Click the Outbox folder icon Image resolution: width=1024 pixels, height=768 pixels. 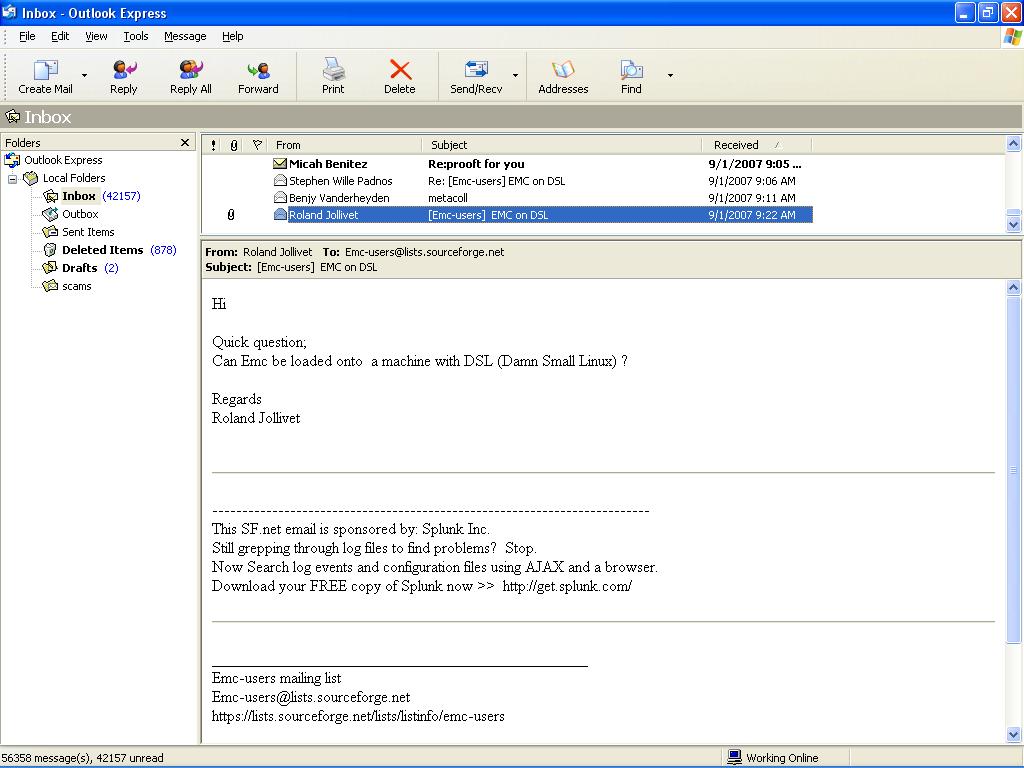click(50, 214)
